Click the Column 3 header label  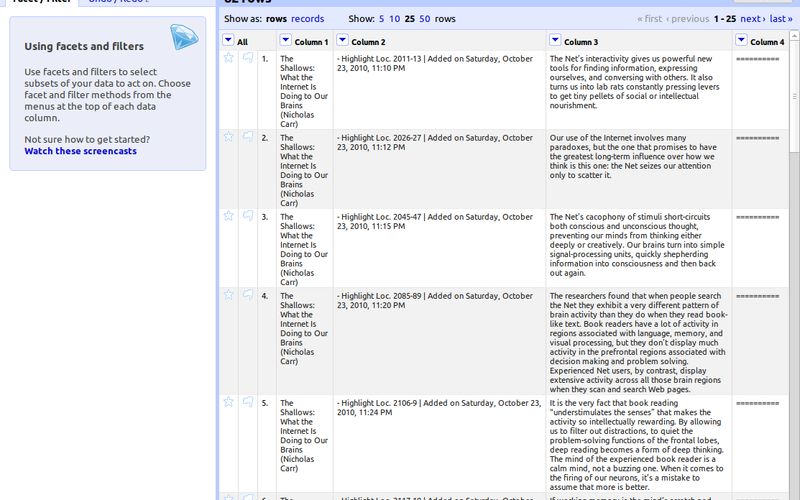click(581, 42)
